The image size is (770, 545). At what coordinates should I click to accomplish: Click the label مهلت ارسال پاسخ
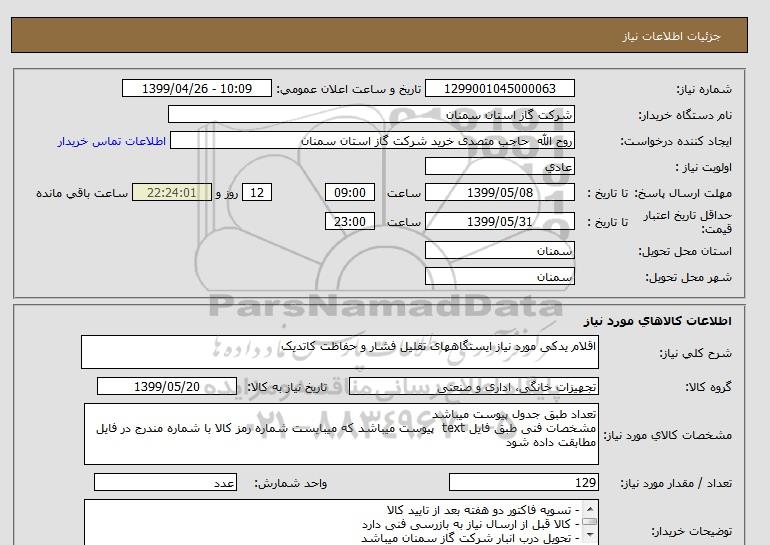click(683, 193)
